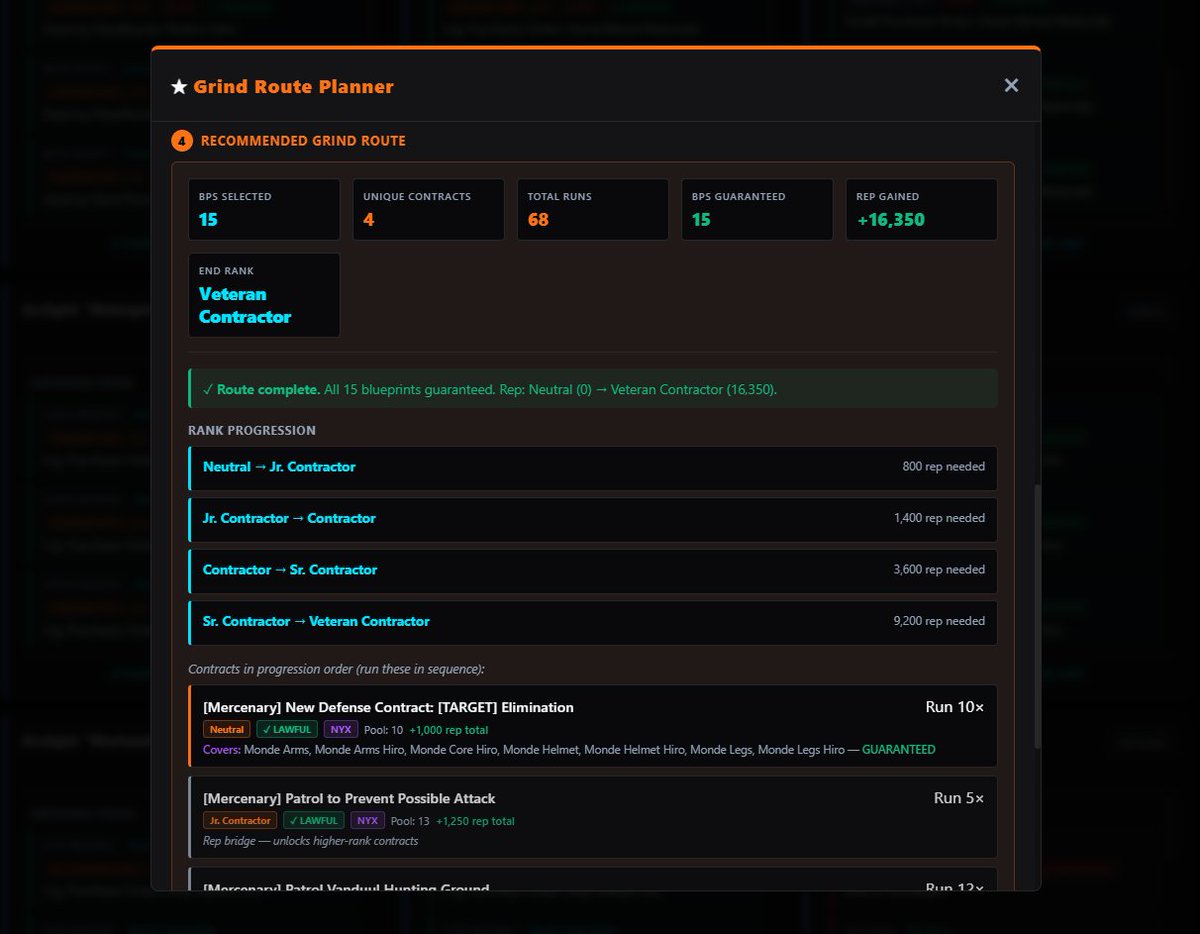Click the +1,000 rep total text
This screenshot has height=934, width=1200.
[x=449, y=730]
